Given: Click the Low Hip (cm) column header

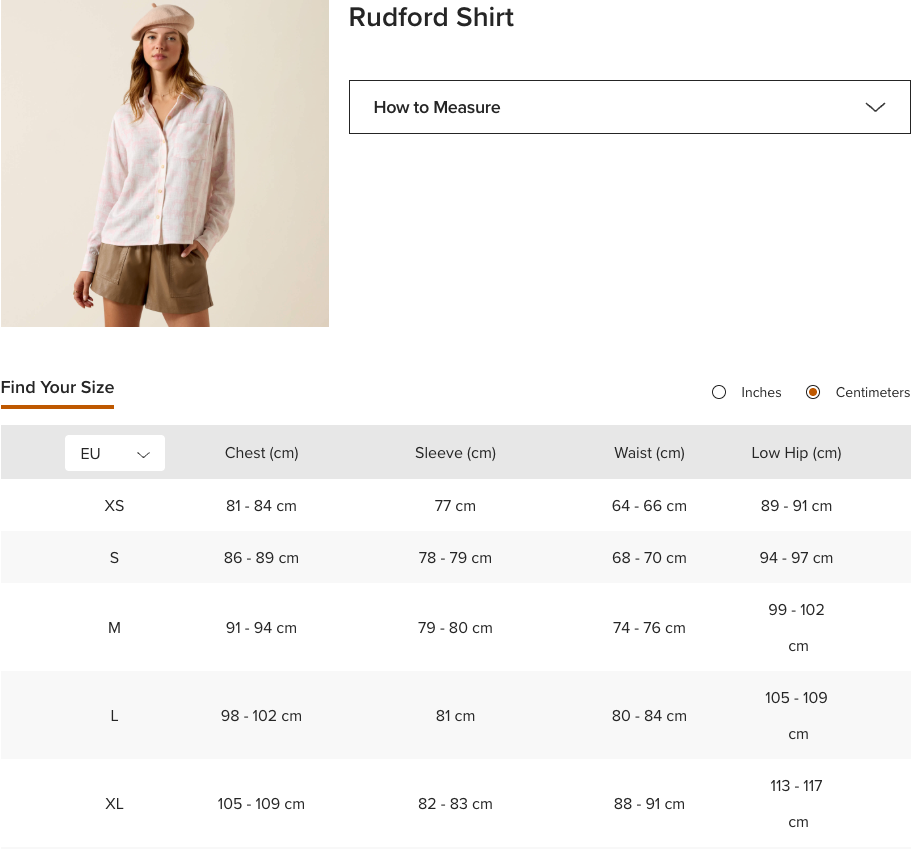Looking at the screenshot, I should (x=796, y=453).
